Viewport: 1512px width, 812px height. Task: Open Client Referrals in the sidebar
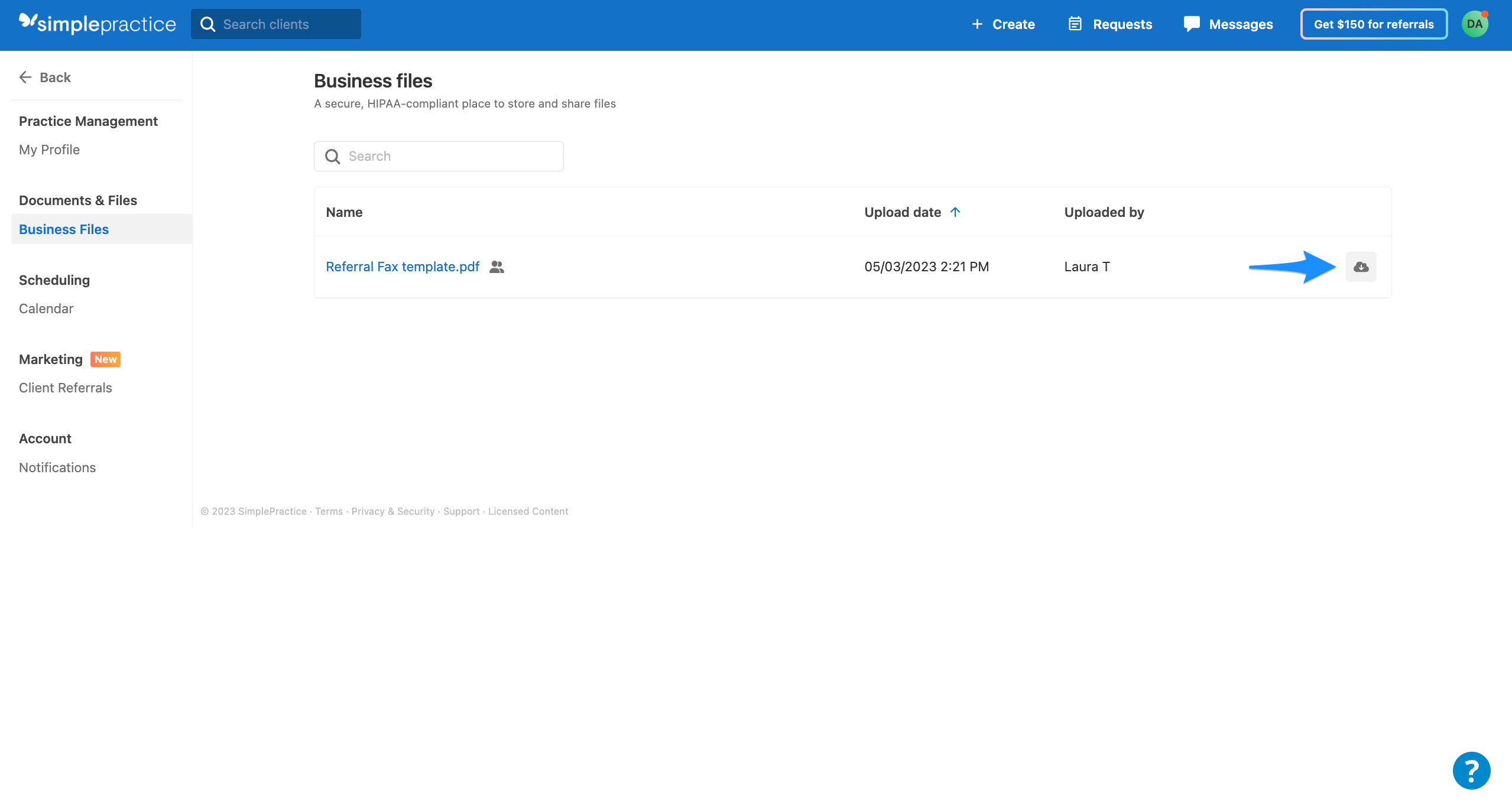[x=66, y=388]
